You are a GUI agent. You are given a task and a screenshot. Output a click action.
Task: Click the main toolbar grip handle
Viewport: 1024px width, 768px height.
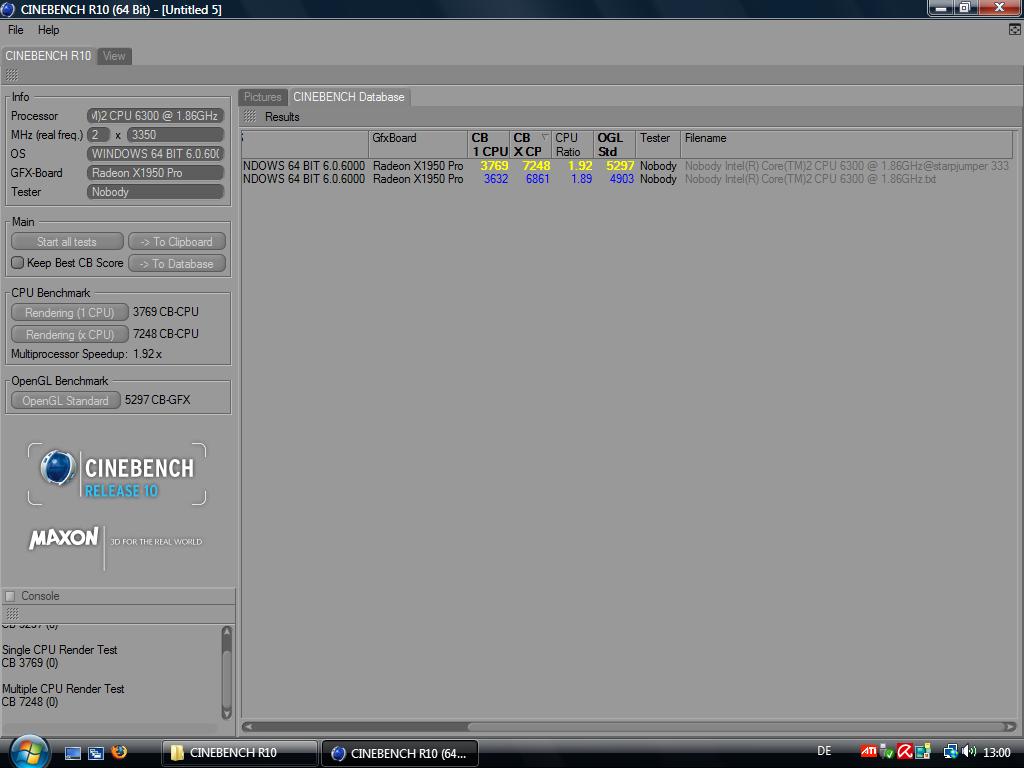pyautogui.click(x=12, y=75)
